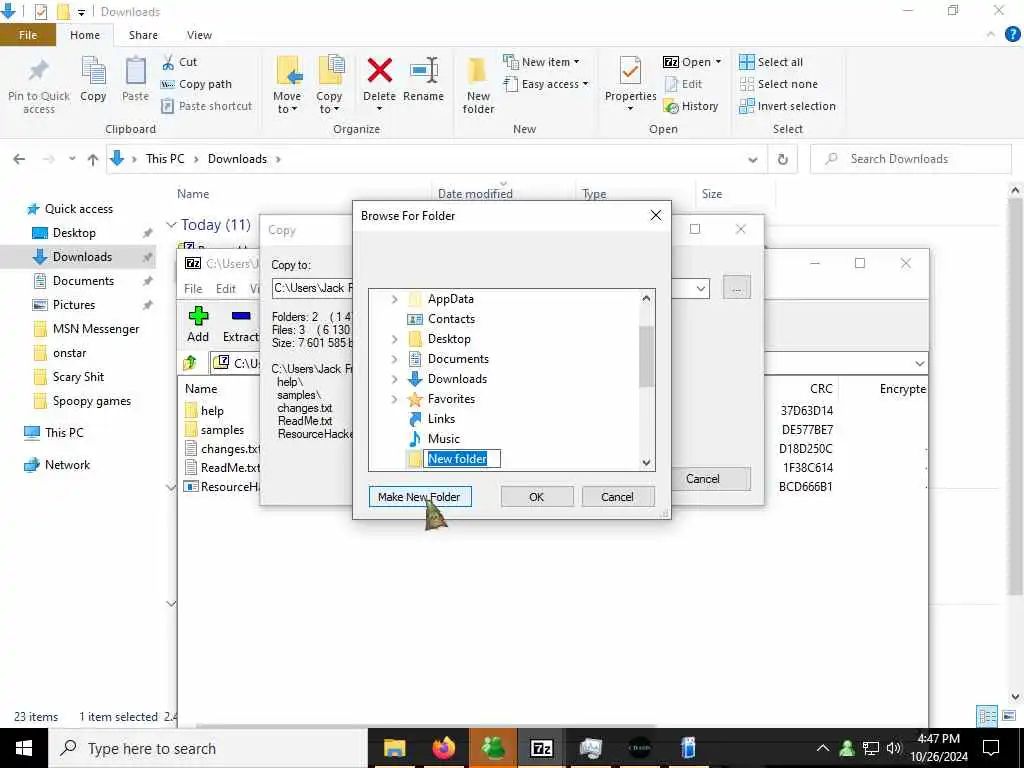This screenshot has height=768, width=1024.
Task: Open the File ribbon tab
Action: click(28, 35)
